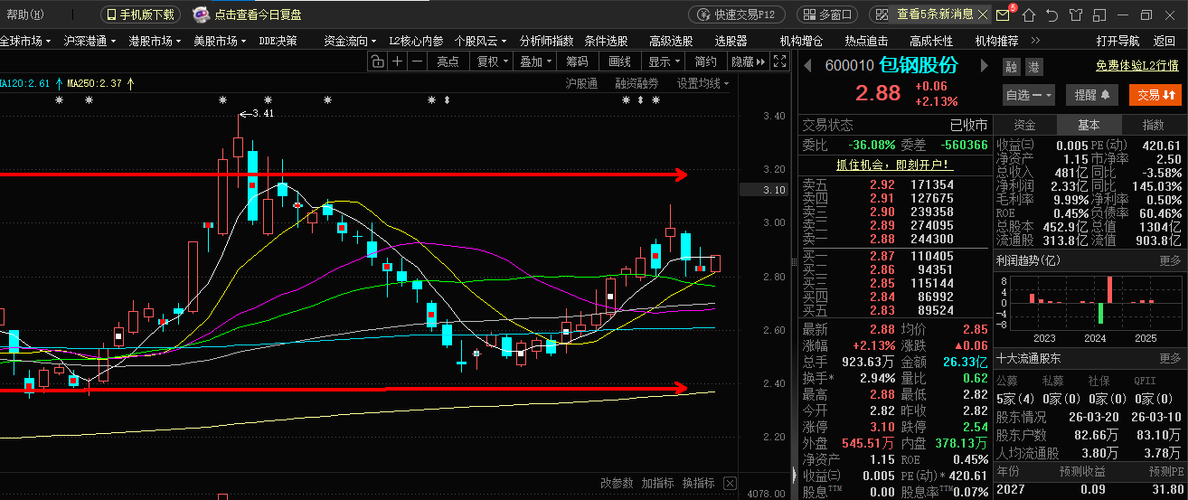Open 沪深港通 dropdown menu
The height and width of the screenshot is (500, 1188).
pyautogui.click(x=90, y=41)
